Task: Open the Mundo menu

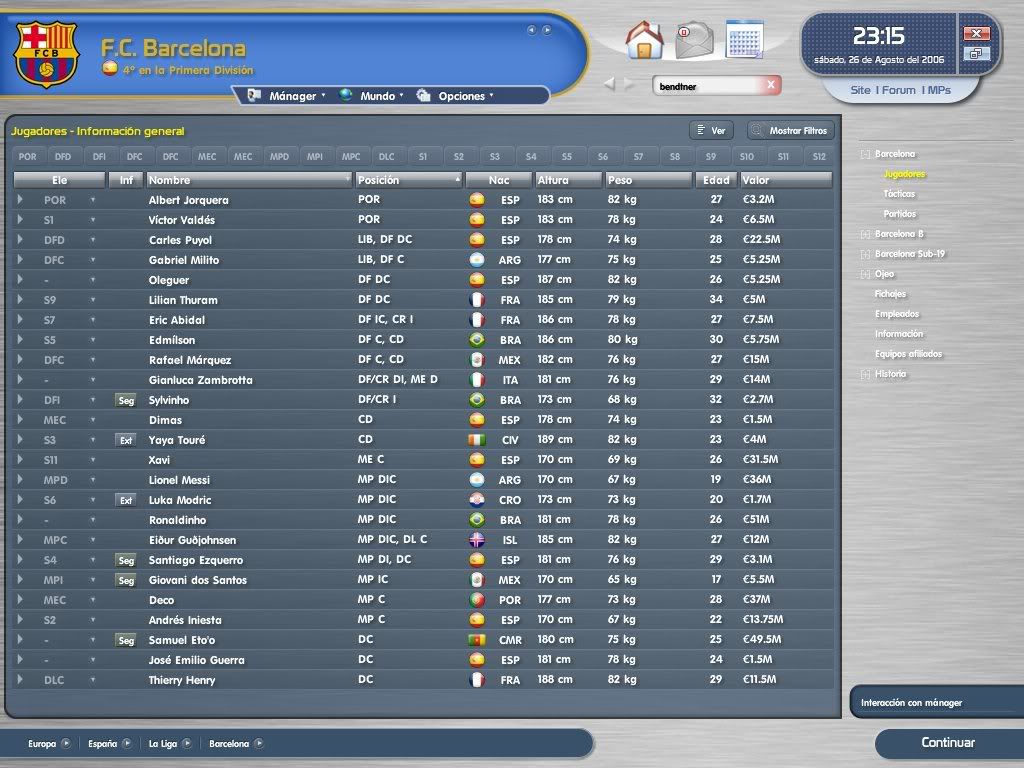Action: tap(371, 96)
